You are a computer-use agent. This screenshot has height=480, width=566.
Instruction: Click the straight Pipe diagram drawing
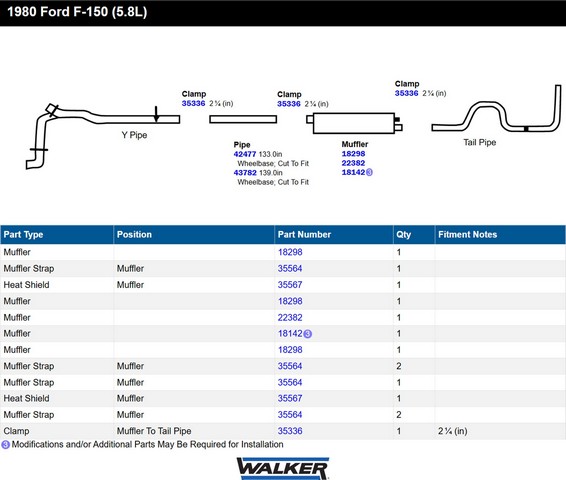point(243,119)
